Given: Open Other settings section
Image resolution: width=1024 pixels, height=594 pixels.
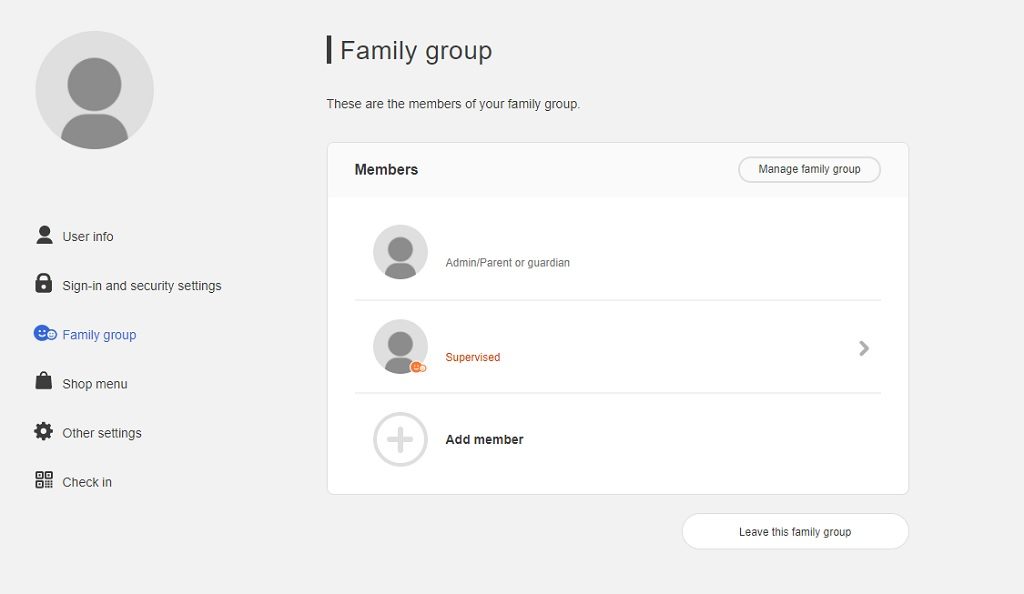Looking at the screenshot, I should pos(102,433).
